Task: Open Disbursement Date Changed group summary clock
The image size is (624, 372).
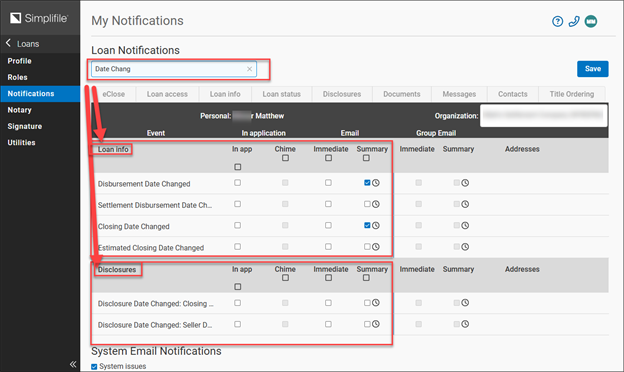Action: (465, 183)
